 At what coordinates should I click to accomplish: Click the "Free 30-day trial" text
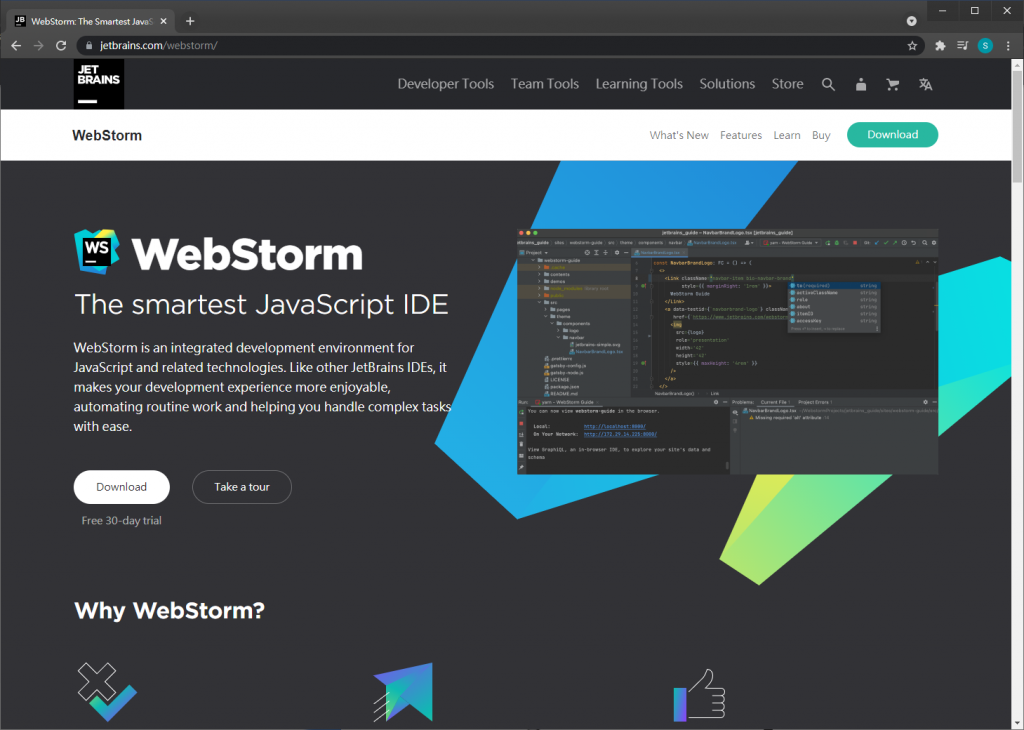coord(121,520)
